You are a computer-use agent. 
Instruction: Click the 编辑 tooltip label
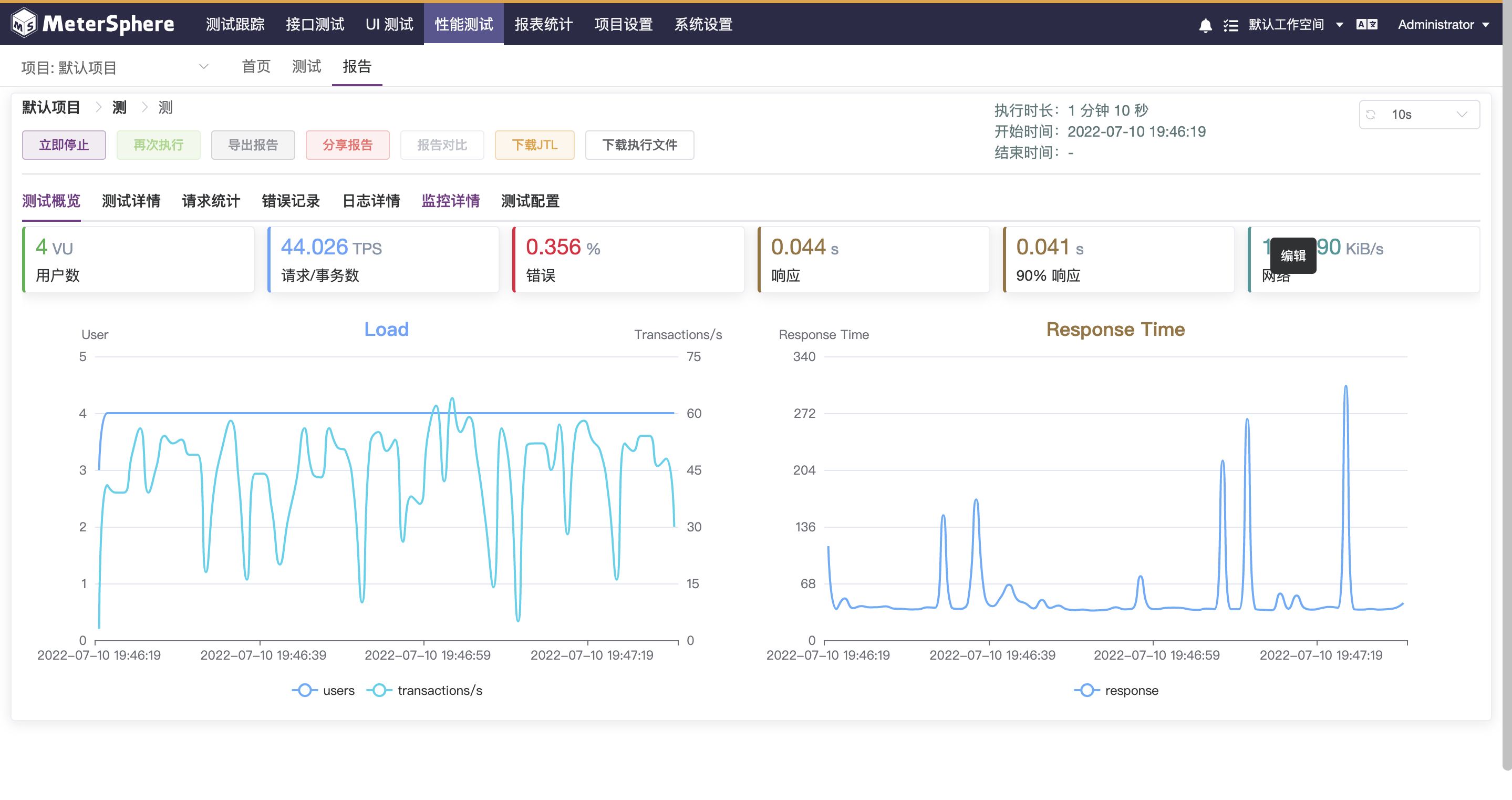1293,255
